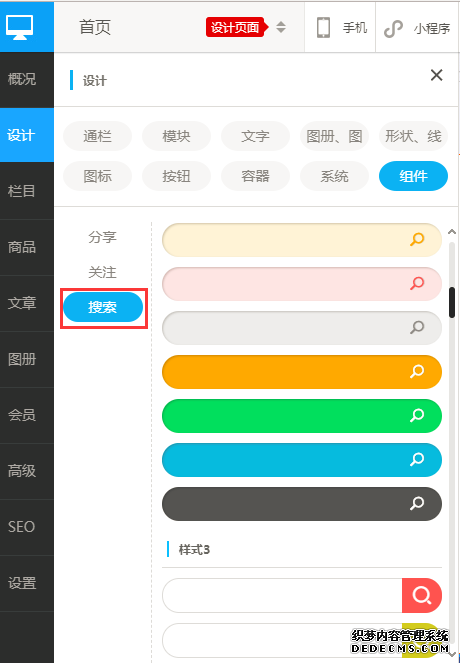Image resolution: width=460 pixels, height=663 pixels.
Task: Choose the light yellow search bar style
Action: coord(302,240)
